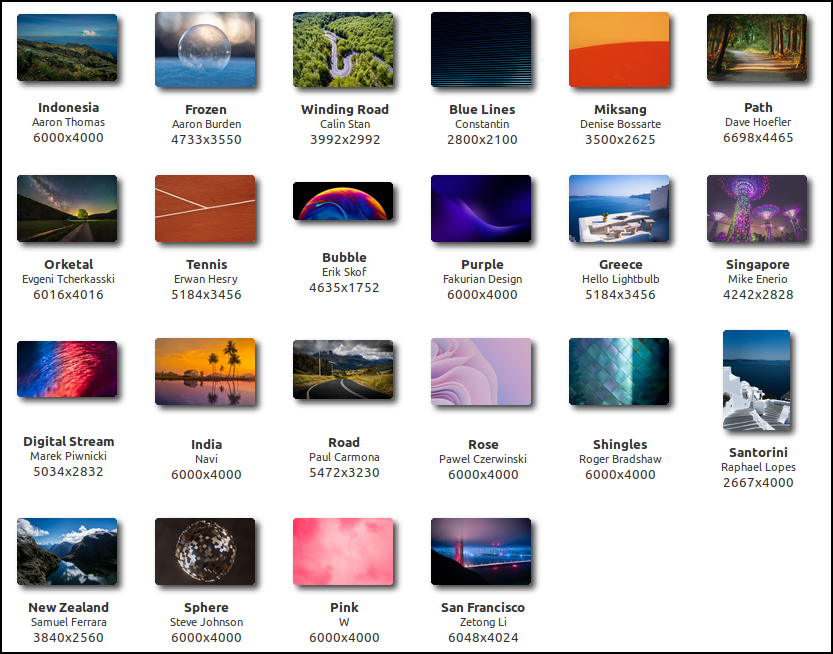Select the India sunset palms thumbnail

click(x=205, y=371)
